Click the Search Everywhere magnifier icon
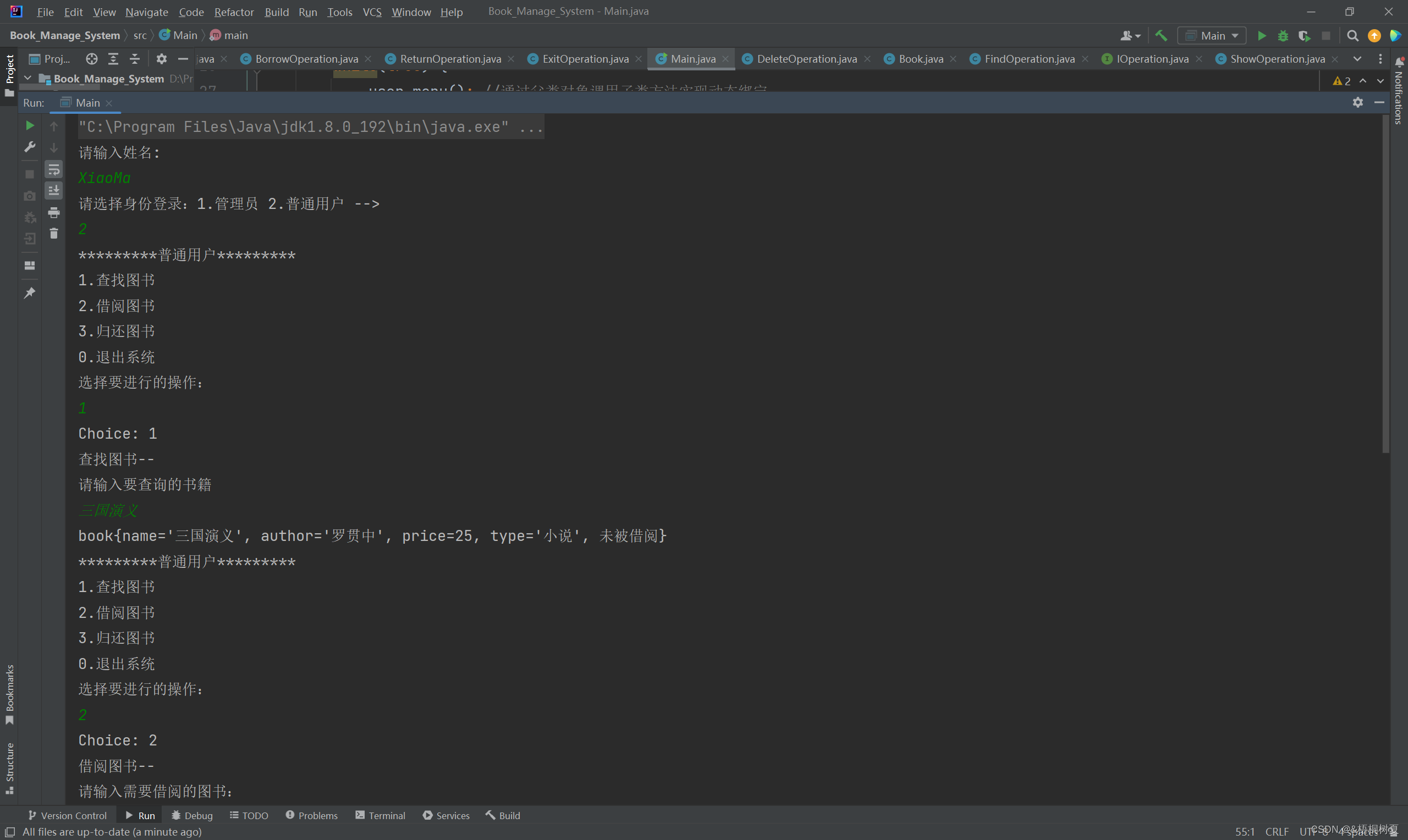 1352,36
